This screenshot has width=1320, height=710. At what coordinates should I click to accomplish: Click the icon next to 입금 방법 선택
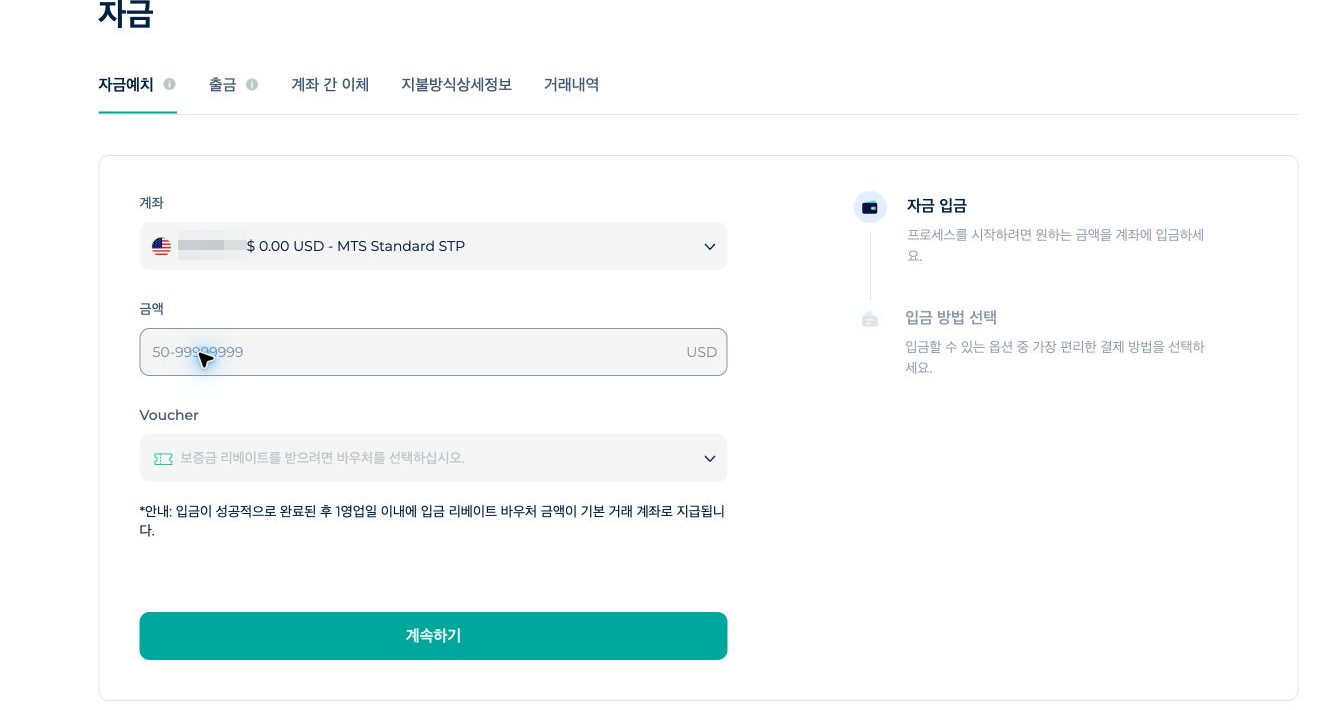(870, 319)
